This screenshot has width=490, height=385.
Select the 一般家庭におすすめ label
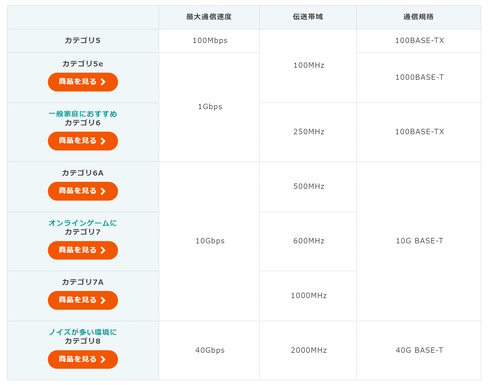pos(83,114)
